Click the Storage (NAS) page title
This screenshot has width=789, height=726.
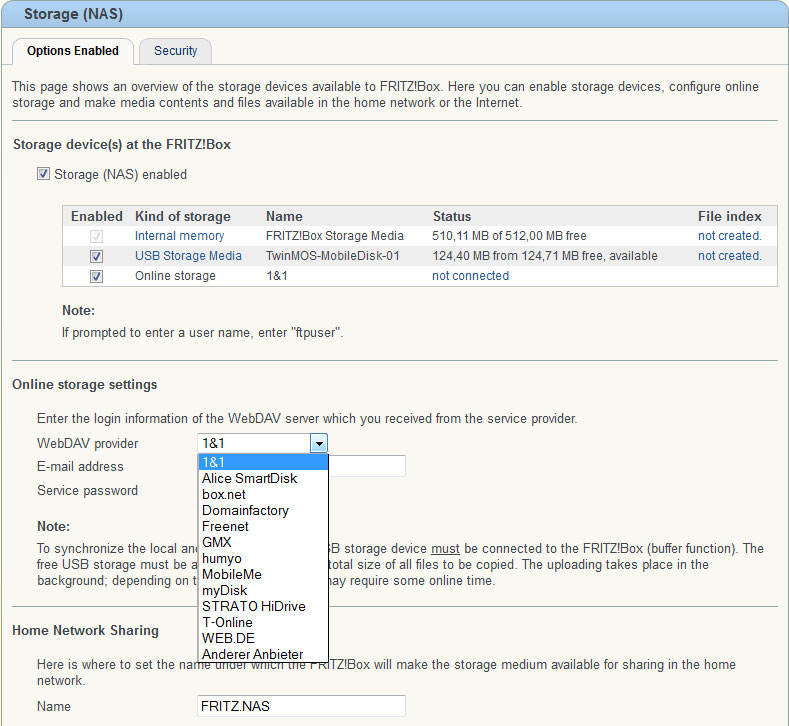[73, 14]
